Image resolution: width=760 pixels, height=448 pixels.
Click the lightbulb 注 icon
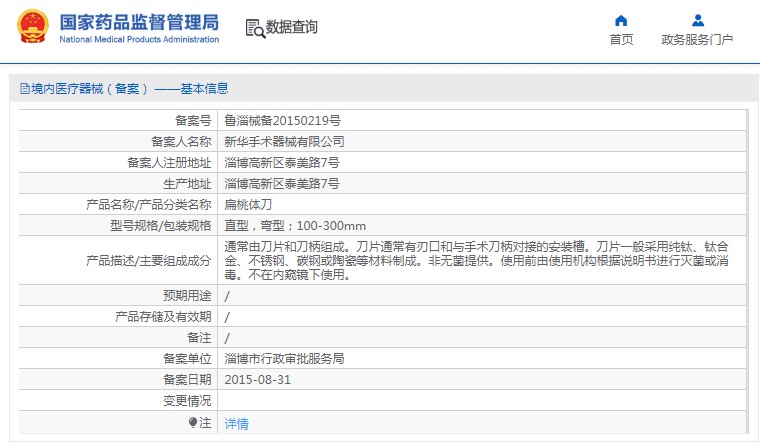pos(193,423)
